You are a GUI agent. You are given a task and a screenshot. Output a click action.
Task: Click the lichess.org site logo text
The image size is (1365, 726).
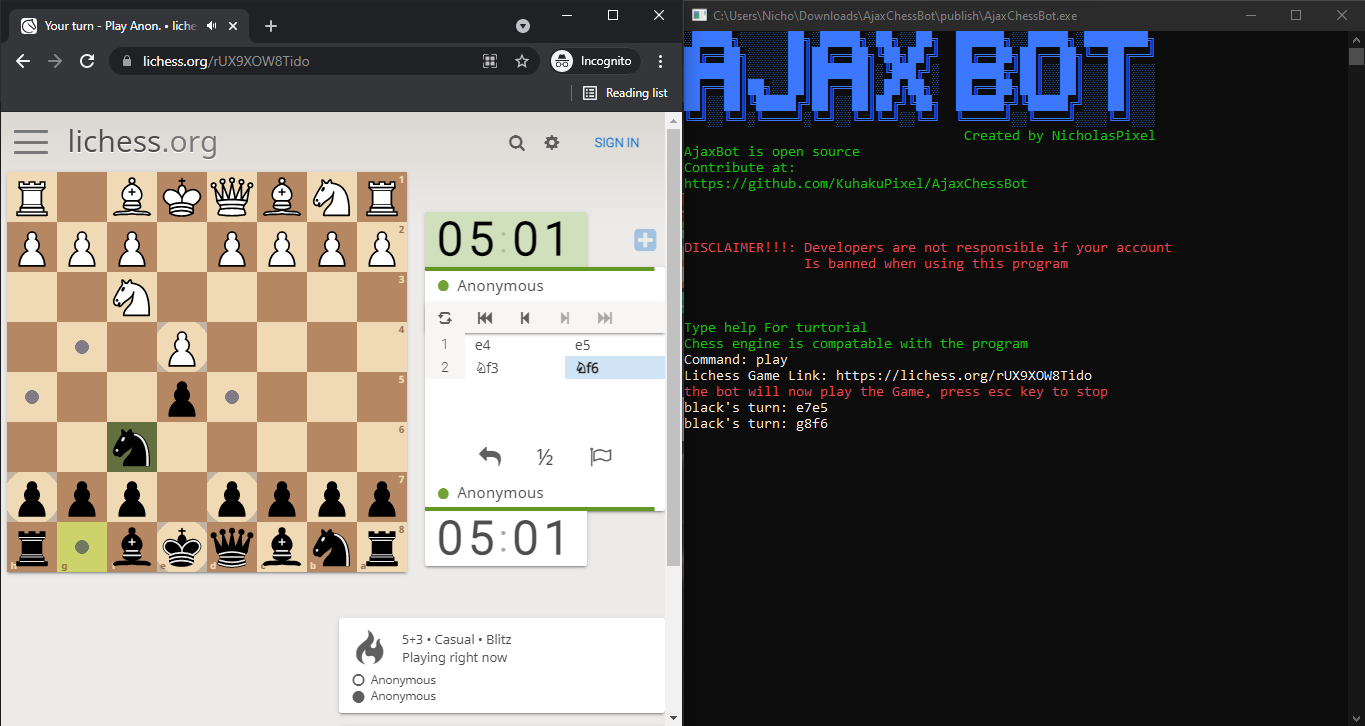(x=142, y=142)
